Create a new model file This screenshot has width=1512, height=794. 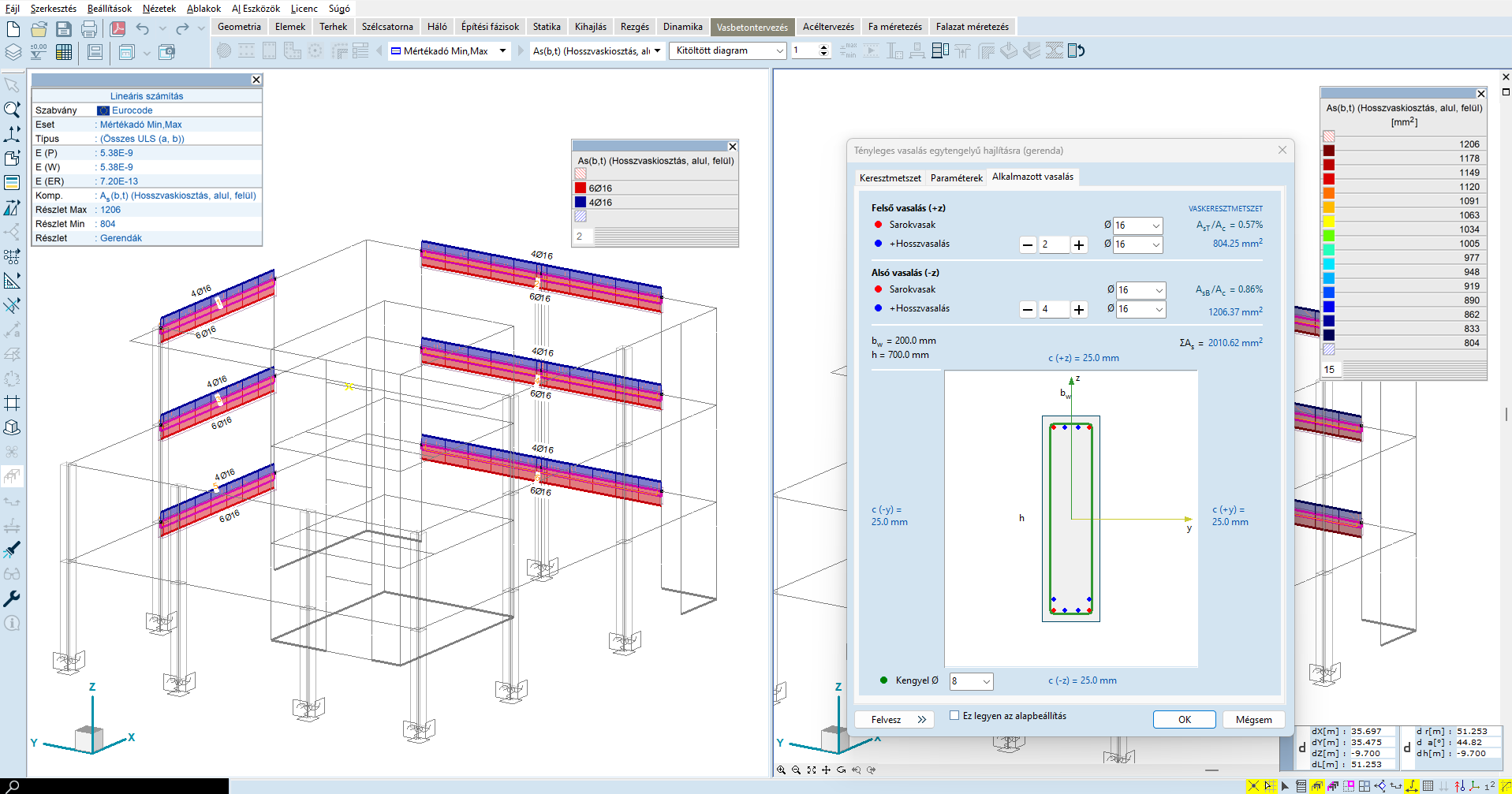pos(13,29)
